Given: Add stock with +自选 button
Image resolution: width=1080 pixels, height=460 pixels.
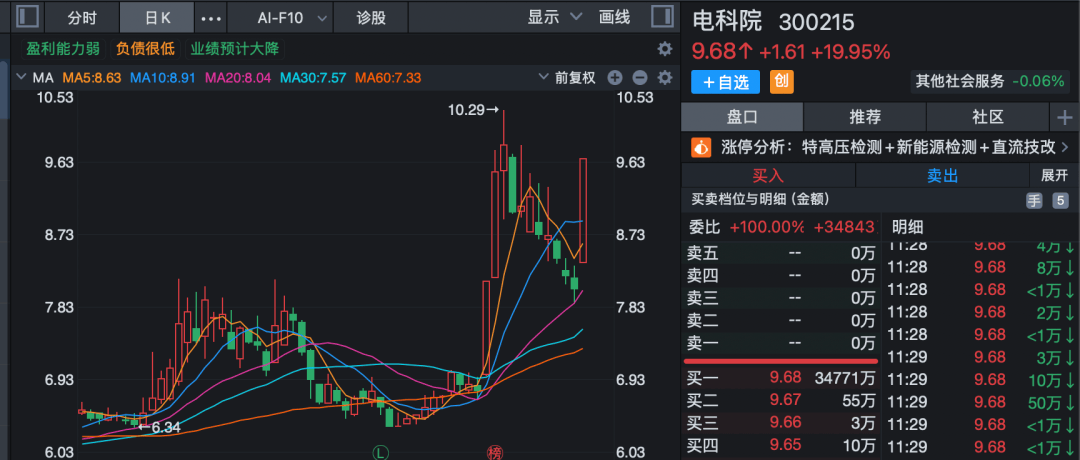Looking at the screenshot, I should (725, 82).
